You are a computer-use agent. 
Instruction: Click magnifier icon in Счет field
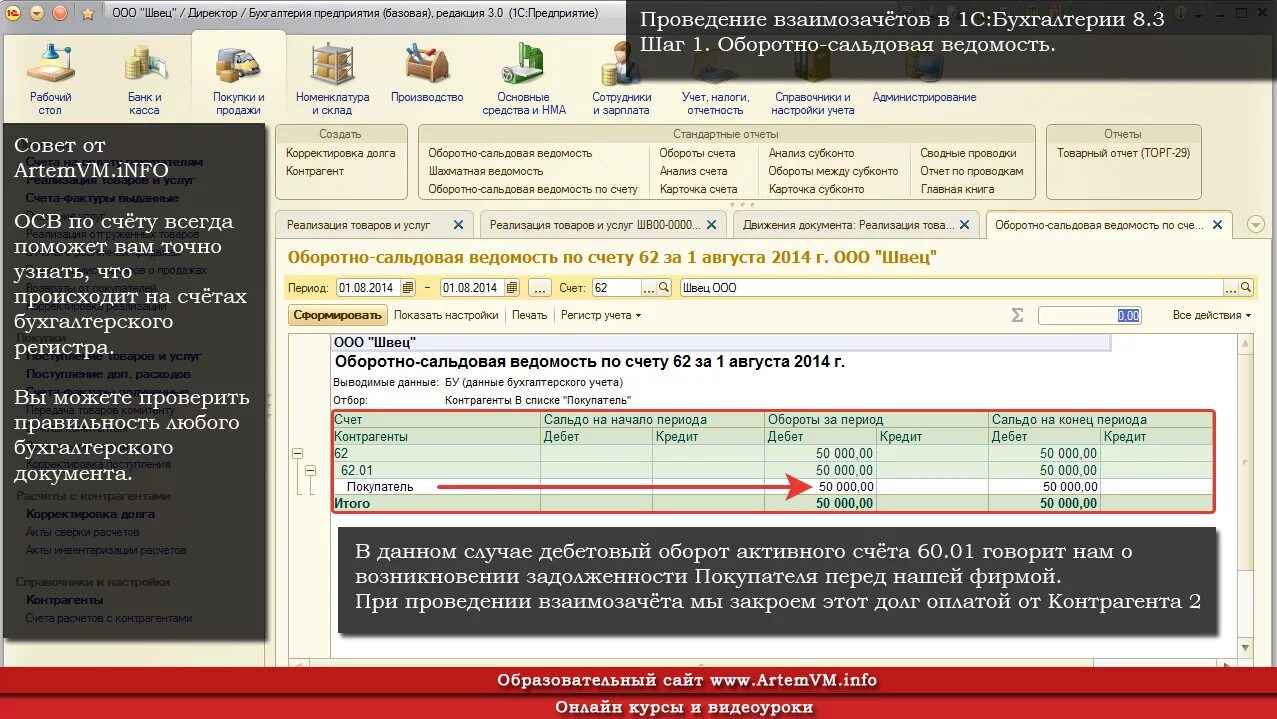click(x=663, y=288)
